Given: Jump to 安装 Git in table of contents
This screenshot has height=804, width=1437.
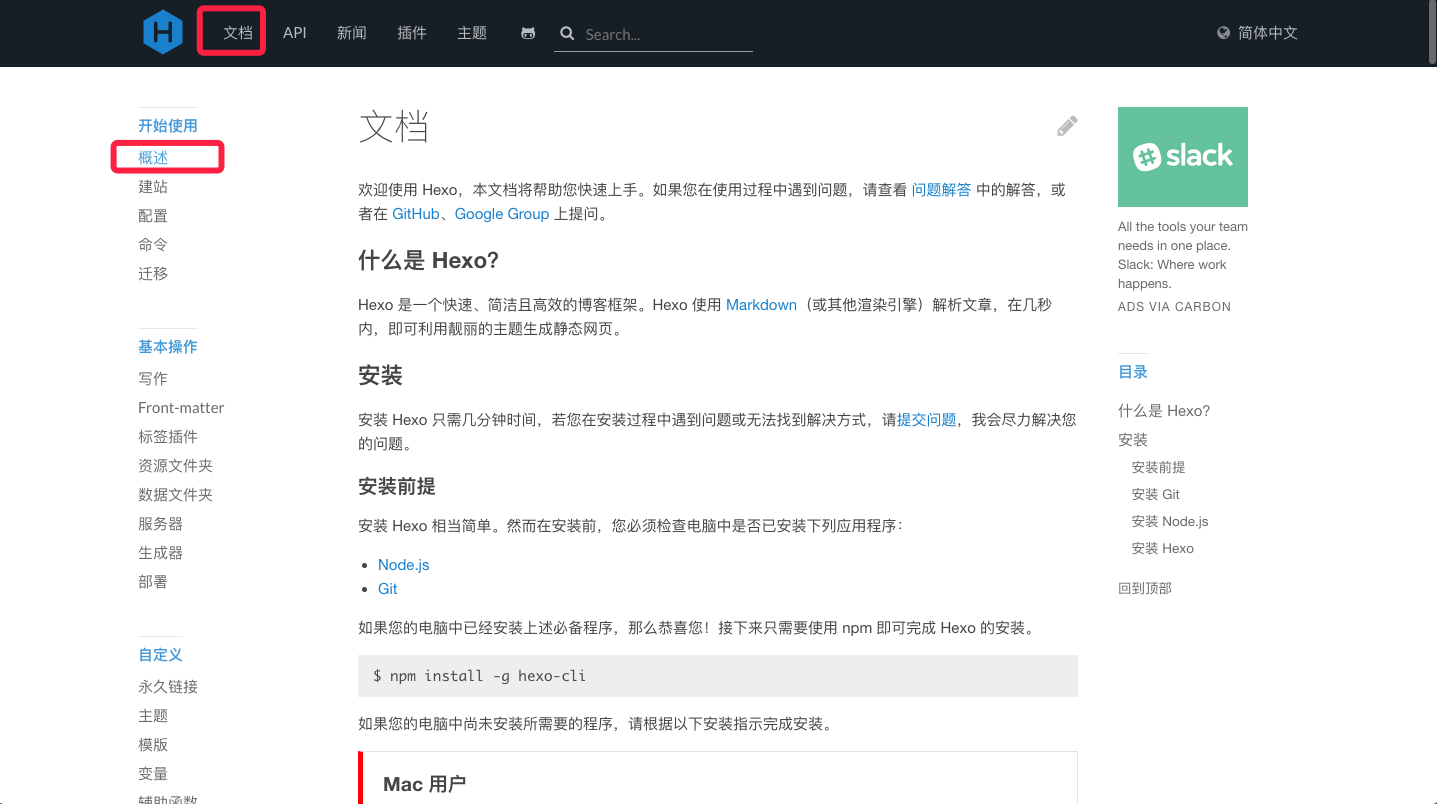Looking at the screenshot, I should pyautogui.click(x=1156, y=494).
